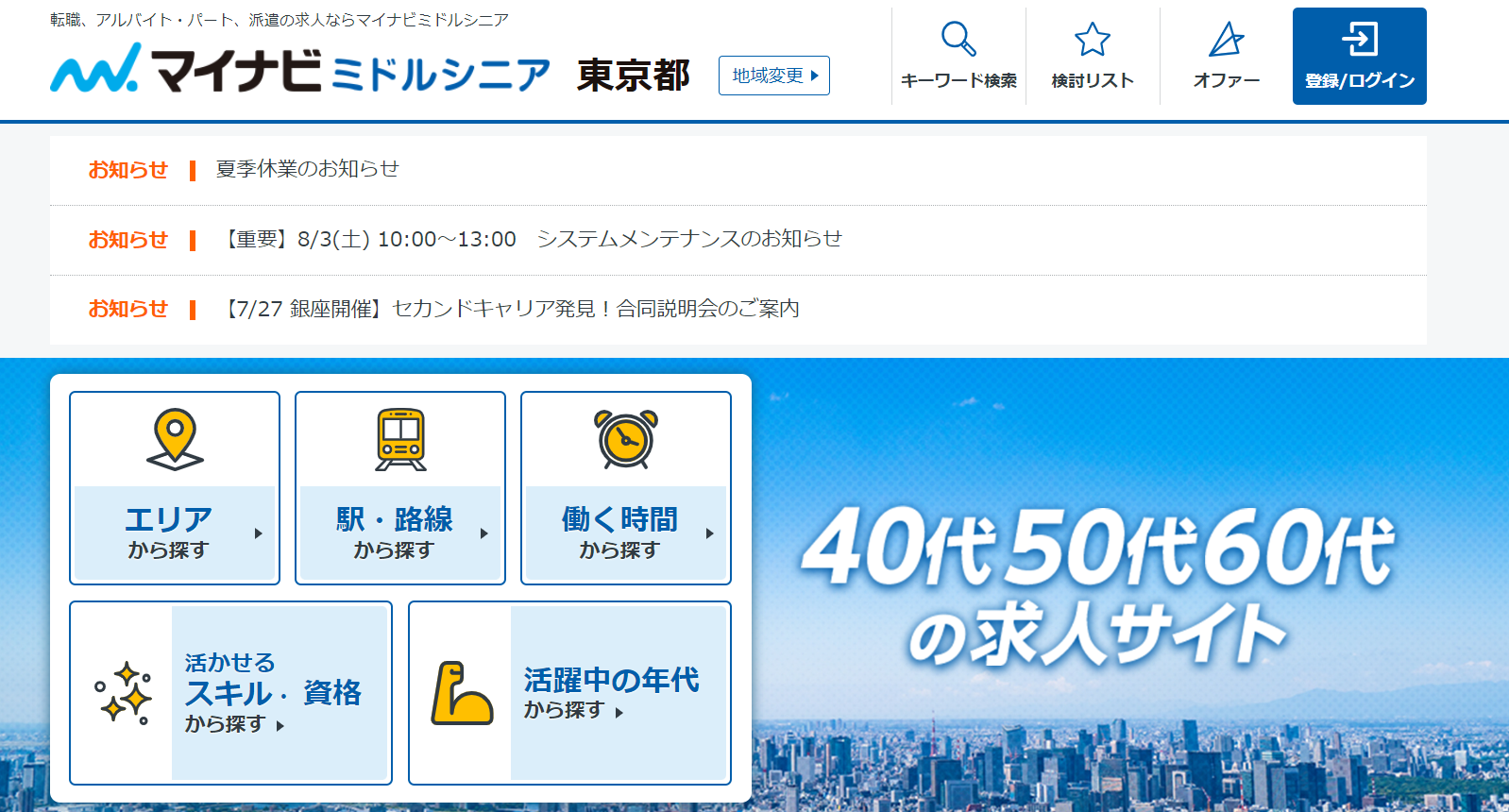Viewport: 1509px width, 812px height.
Task: Select the map pin area search icon
Action: click(175, 439)
